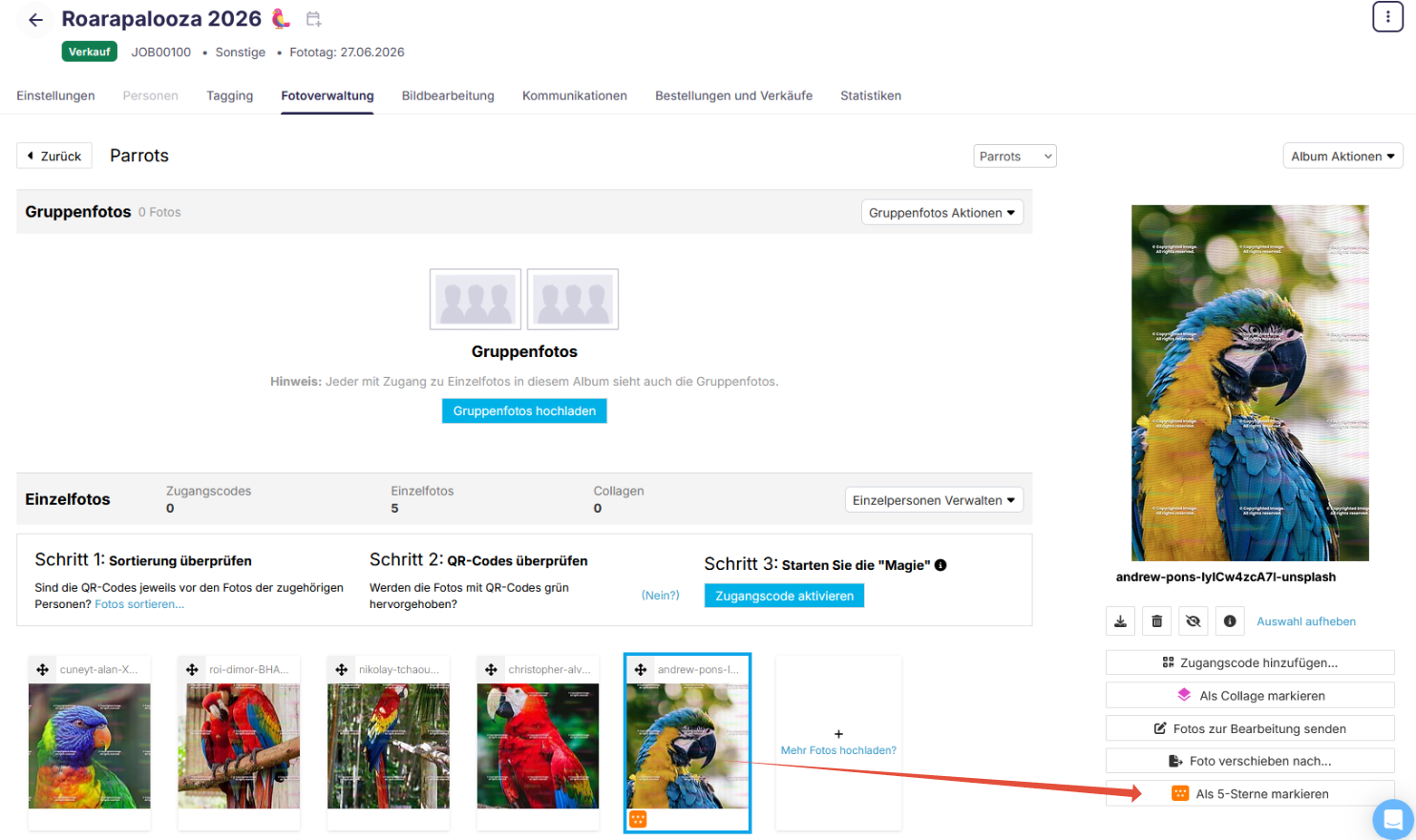Switch to the Bildbearbeitung tab
Image resolution: width=1416 pixels, height=840 pixels.
pyautogui.click(x=448, y=95)
